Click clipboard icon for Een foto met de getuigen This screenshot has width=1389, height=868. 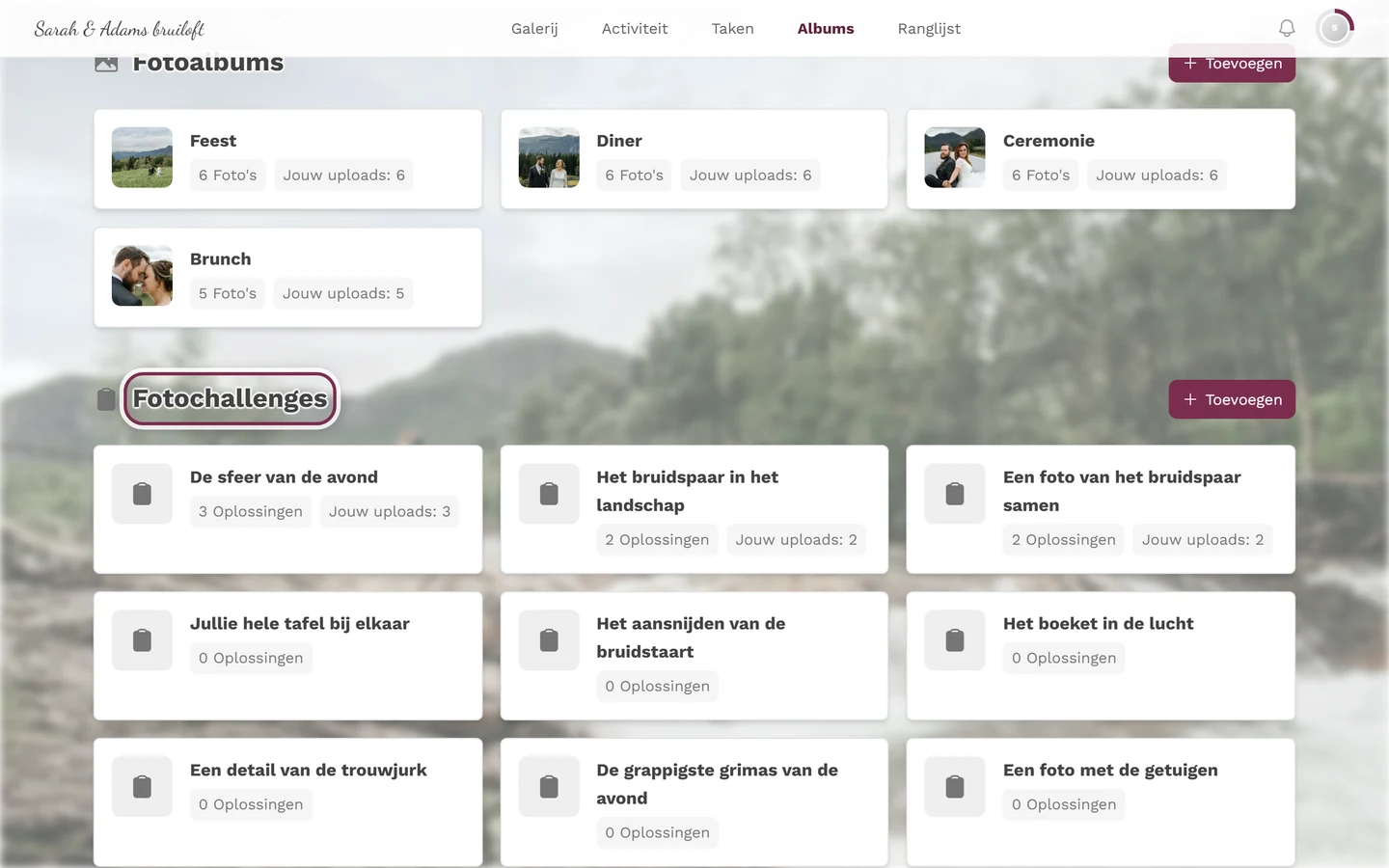click(955, 787)
